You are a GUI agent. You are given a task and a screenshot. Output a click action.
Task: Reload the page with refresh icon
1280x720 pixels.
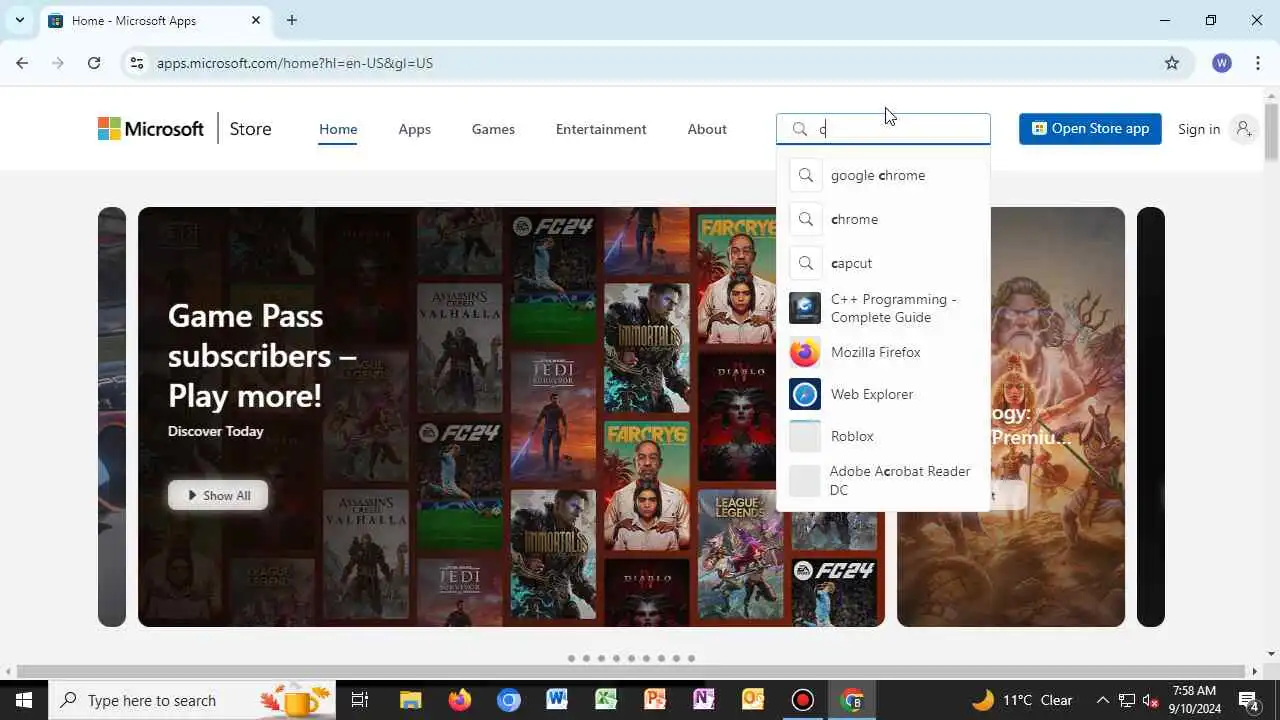tap(94, 63)
